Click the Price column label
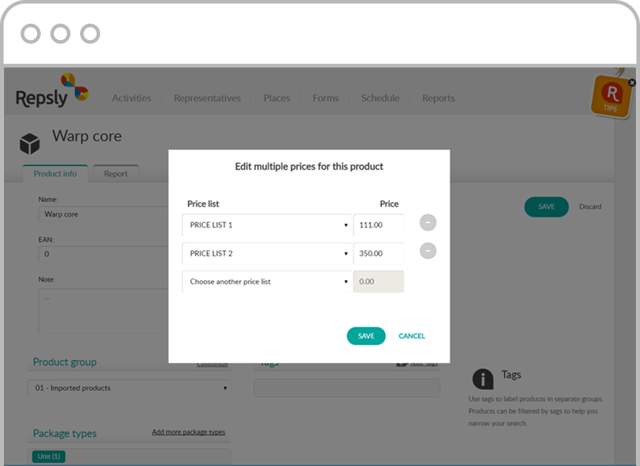Screen dimensions: 640x466 [389, 204]
